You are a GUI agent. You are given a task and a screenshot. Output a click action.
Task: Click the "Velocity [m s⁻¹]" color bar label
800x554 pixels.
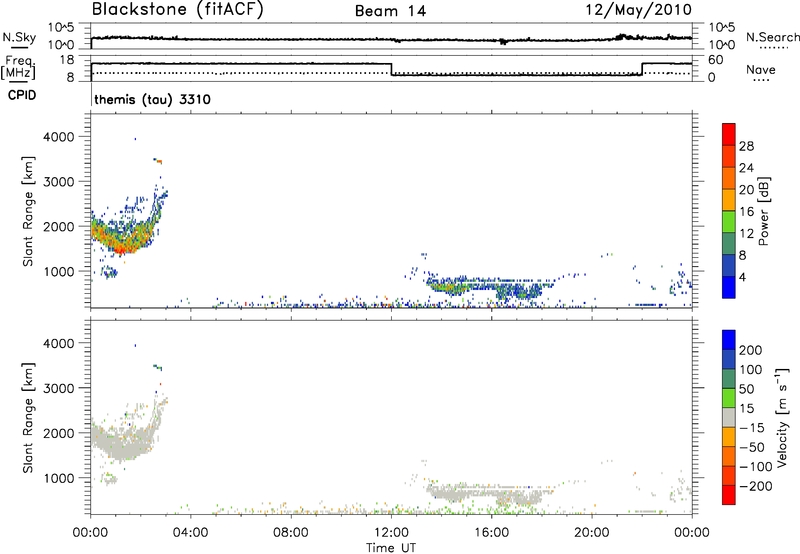point(782,417)
